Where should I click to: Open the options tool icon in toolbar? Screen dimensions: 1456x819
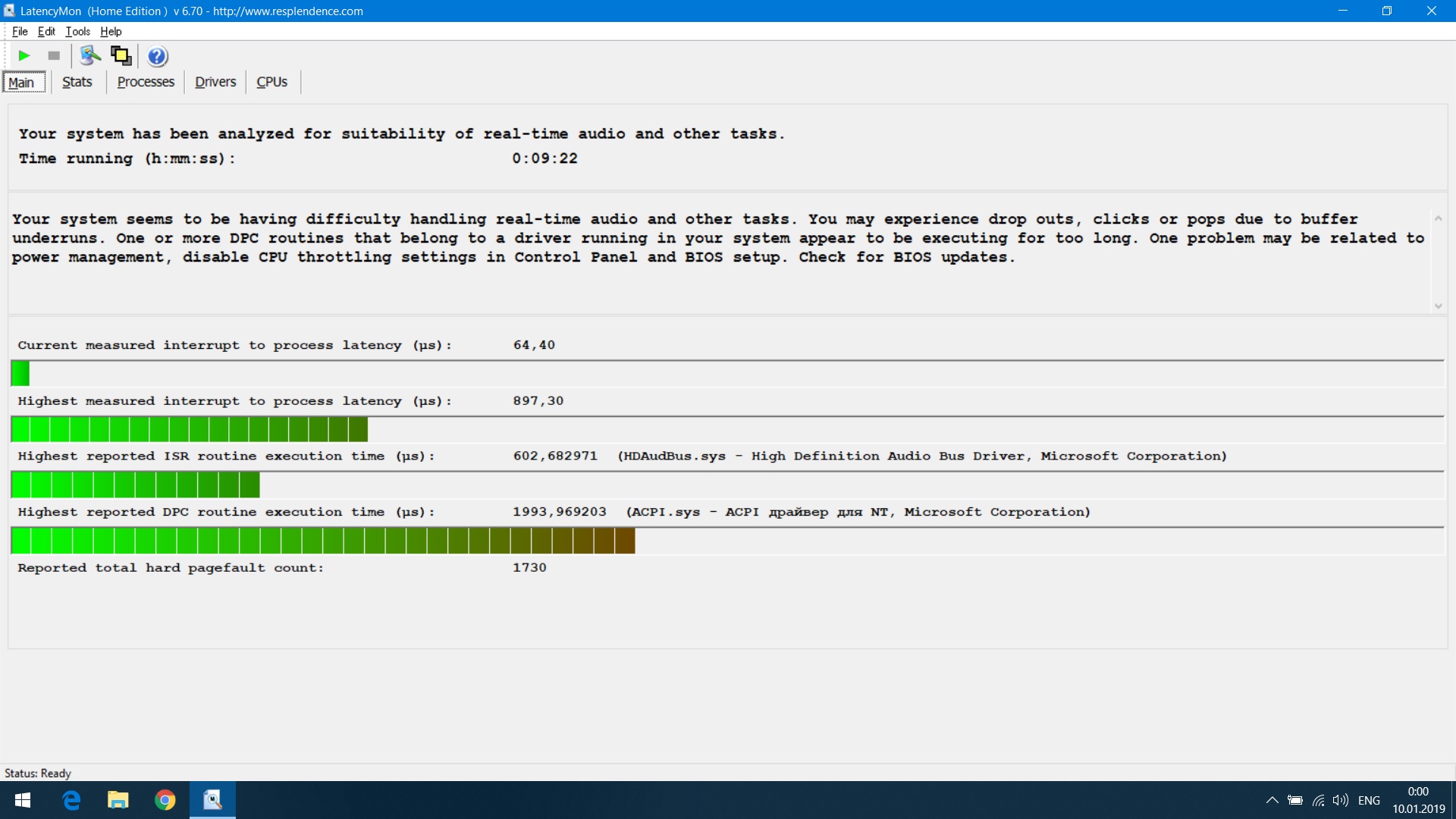(x=90, y=55)
